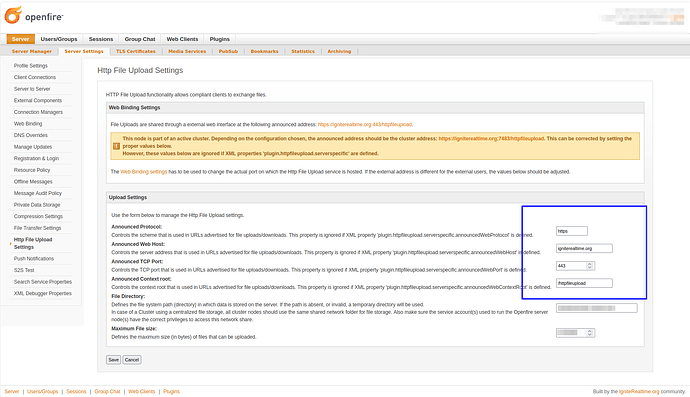This screenshot has height=397, width=690.
Task: Open XML Debugger Properties sidebar item
Action: [42, 294]
